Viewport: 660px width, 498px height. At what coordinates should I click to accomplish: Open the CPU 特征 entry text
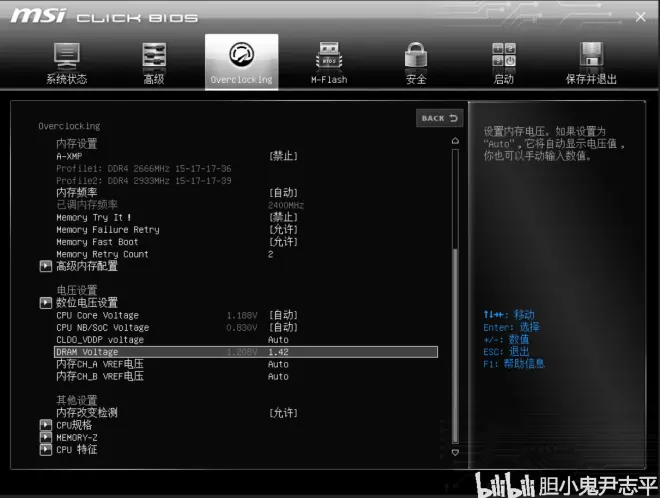(77, 450)
